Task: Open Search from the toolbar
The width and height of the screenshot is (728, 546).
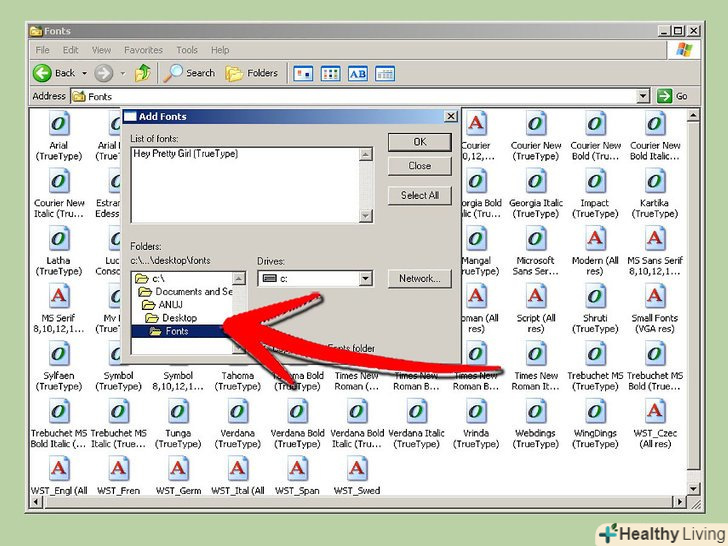Action: (x=189, y=73)
